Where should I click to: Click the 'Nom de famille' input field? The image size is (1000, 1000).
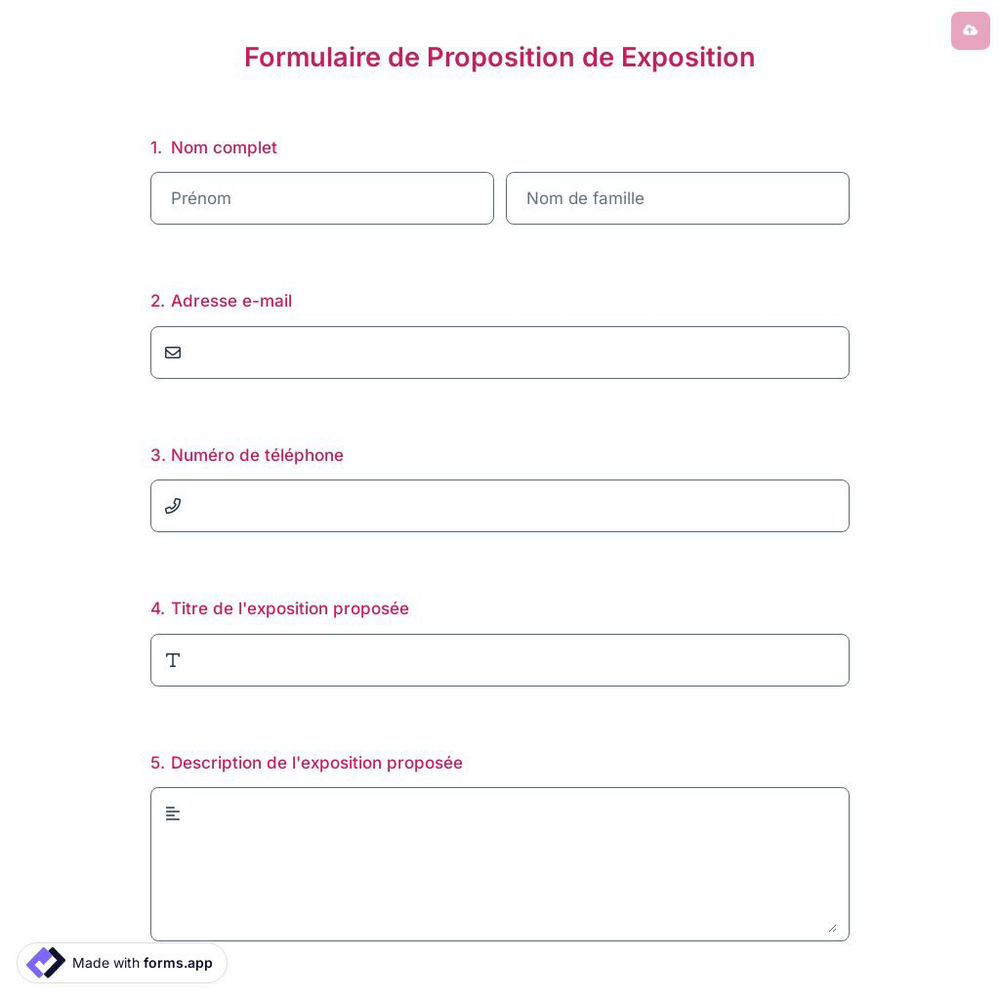pyautogui.click(x=677, y=198)
